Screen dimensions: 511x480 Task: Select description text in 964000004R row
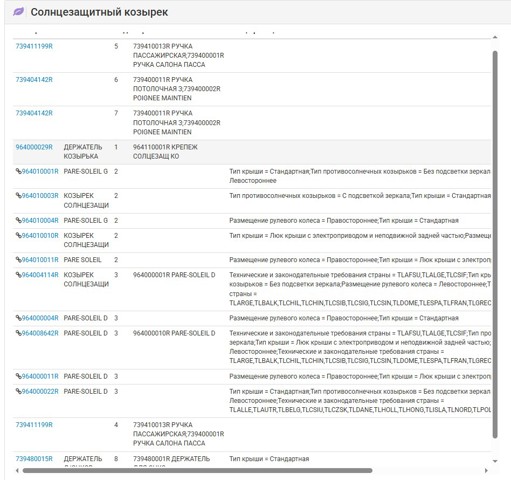[x=344, y=318]
